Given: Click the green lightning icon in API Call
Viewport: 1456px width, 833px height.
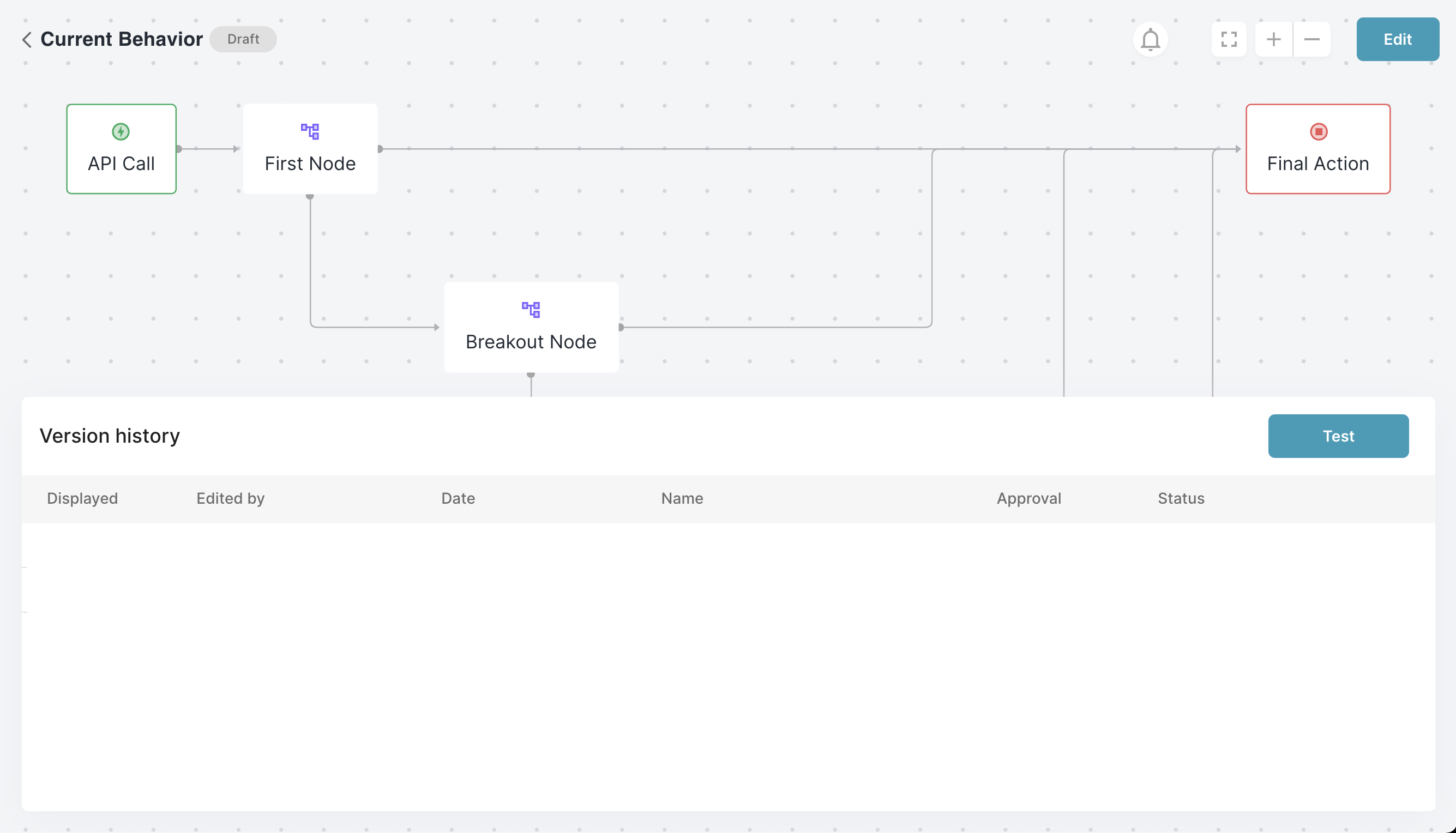Looking at the screenshot, I should tap(121, 131).
